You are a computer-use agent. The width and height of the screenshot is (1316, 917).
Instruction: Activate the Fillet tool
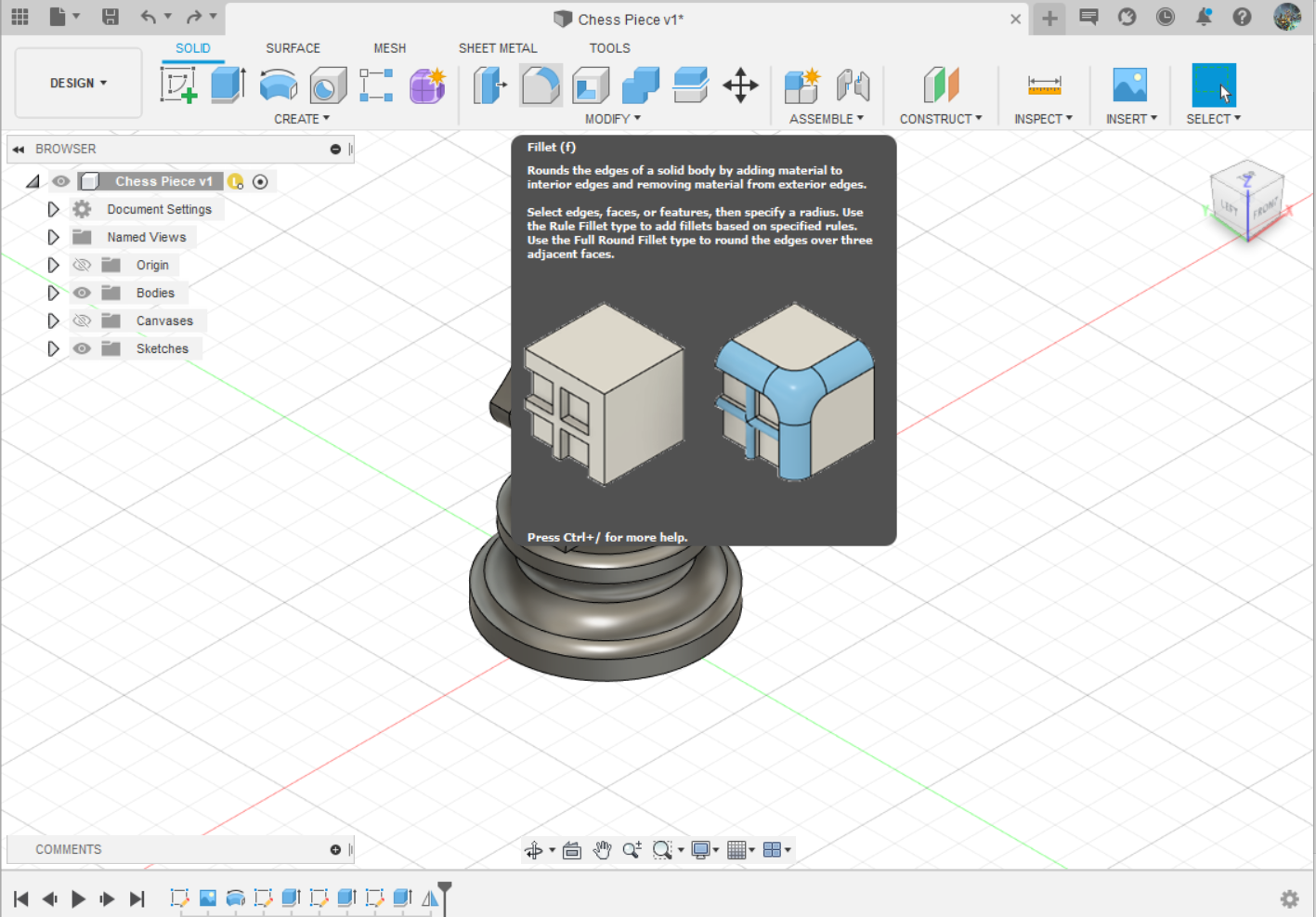(x=541, y=85)
